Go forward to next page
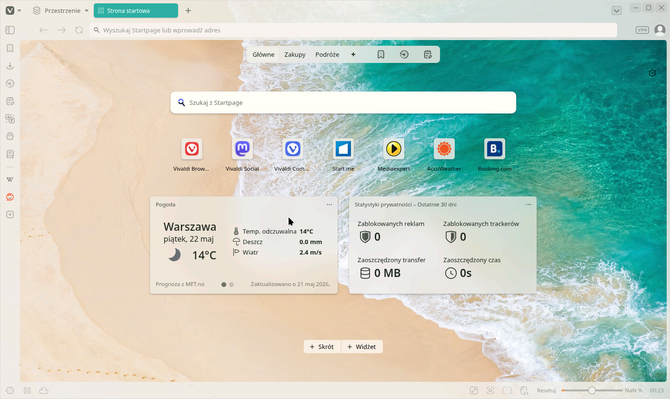The width and height of the screenshot is (670, 399). [x=62, y=30]
